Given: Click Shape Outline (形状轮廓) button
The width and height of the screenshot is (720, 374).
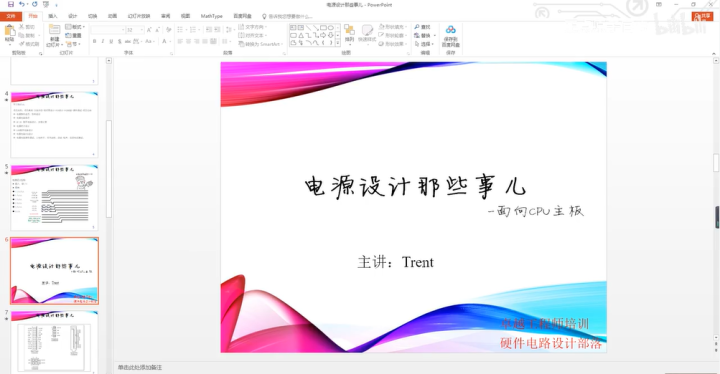Looking at the screenshot, I should coord(394,35).
